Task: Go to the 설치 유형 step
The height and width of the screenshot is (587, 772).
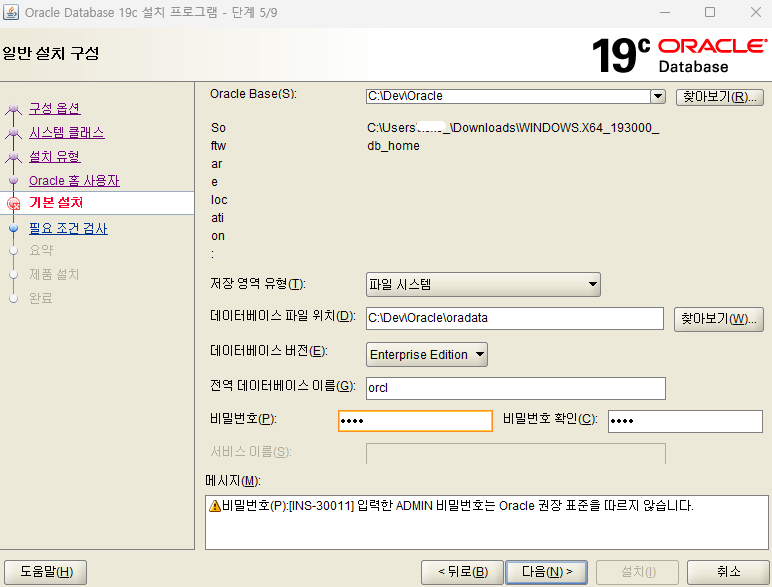Action: point(55,157)
